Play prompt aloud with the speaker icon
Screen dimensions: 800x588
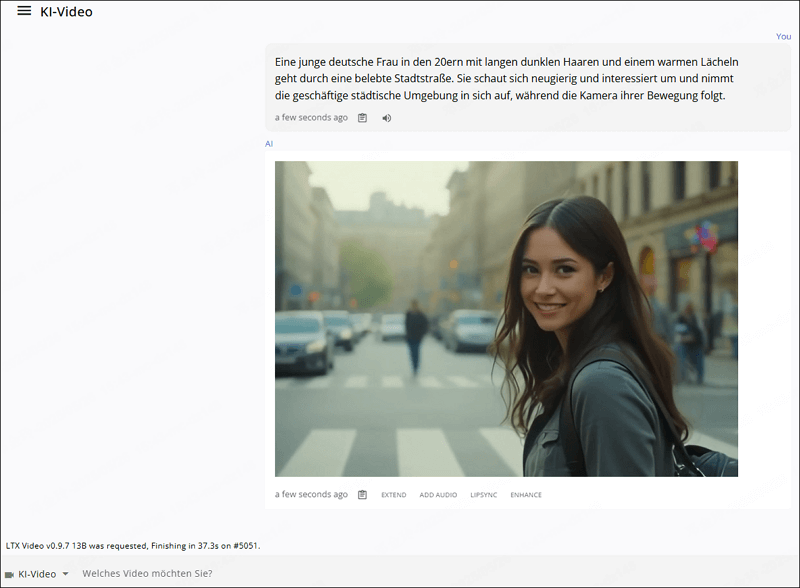pyautogui.click(x=387, y=118)
